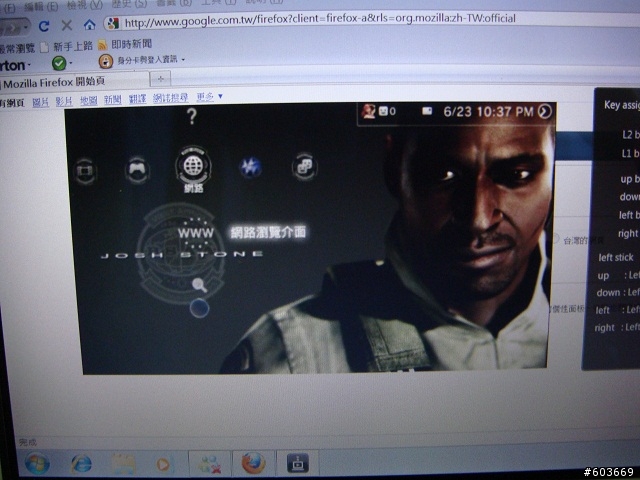
Task: Launch Internet Explorer from the taskbar
Action: (x=81, y=464)
